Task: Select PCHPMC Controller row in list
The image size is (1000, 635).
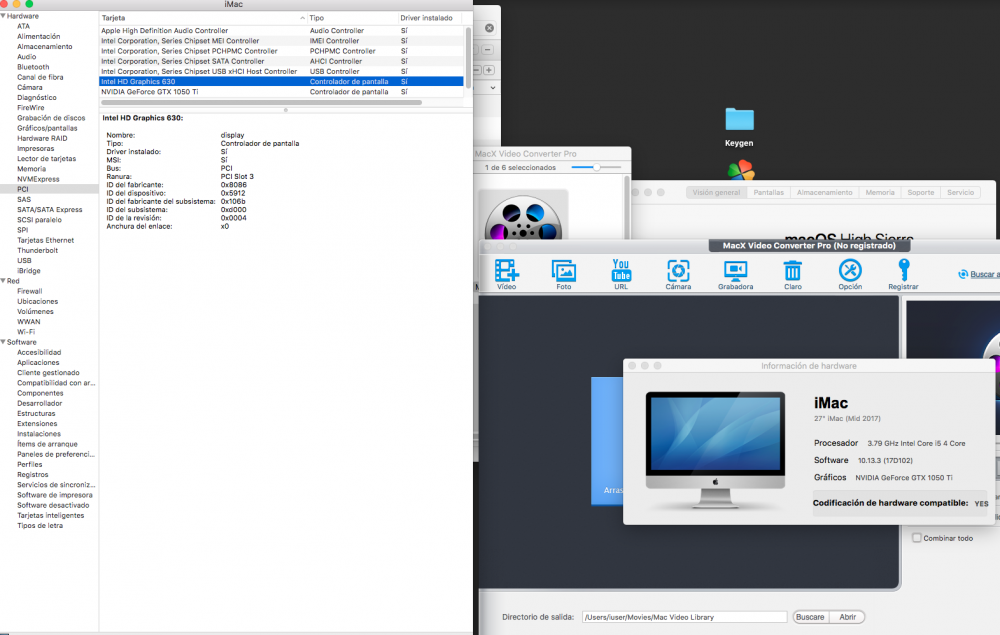Action: pos(281,51)
